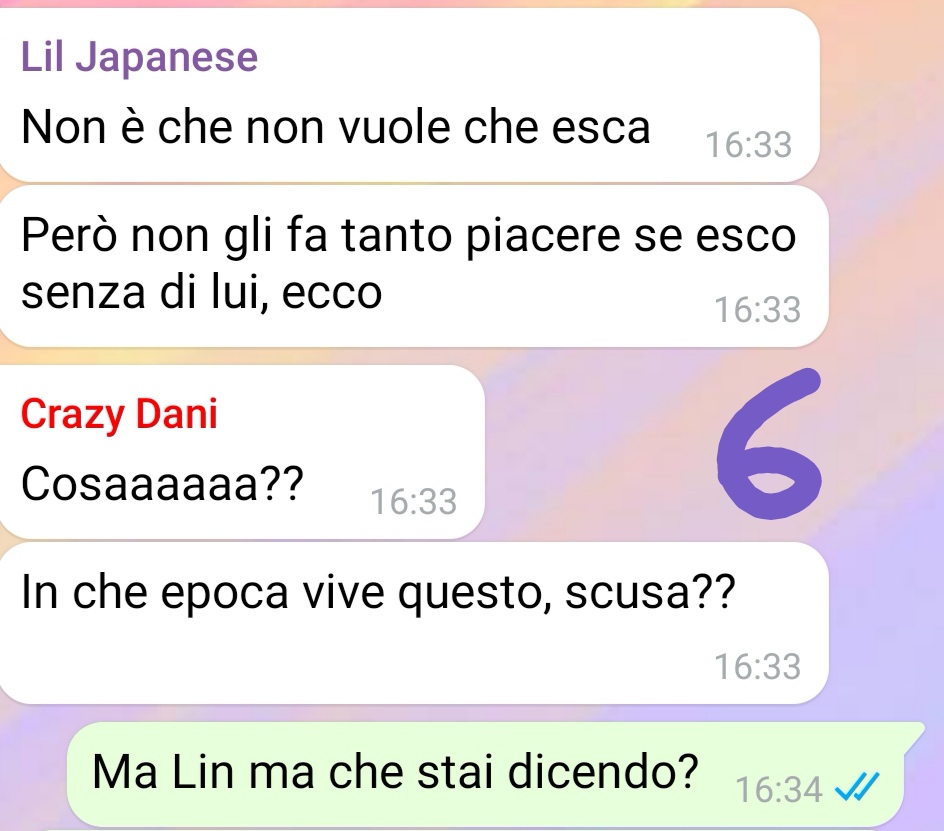Select message 'Non è che non vuole che esca'
944x831 pixels.
tap(409, 95)
